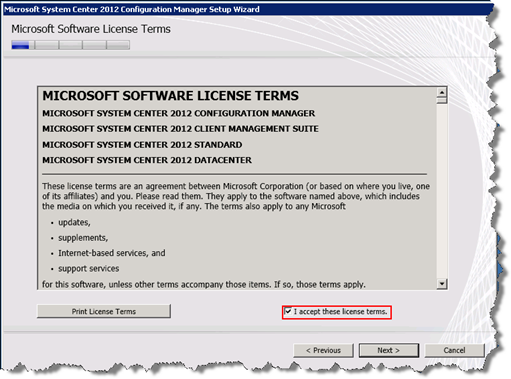Tick the 'I accept these license terms' checkbox
Viewport: 511px width, 379px height.
point(288,312)
